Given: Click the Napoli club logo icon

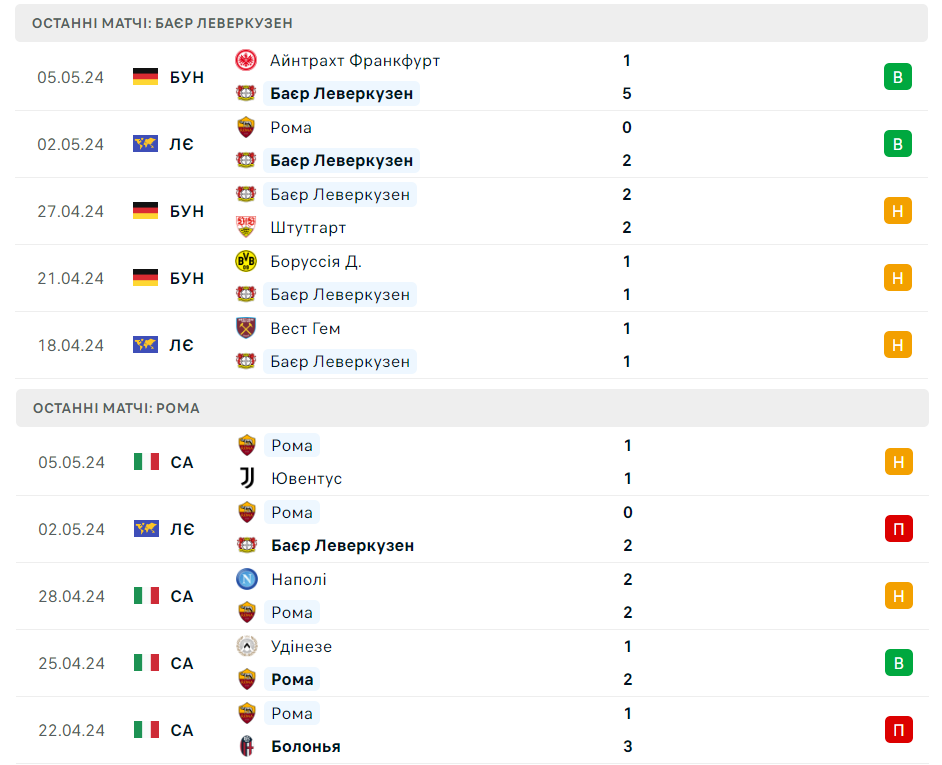Looking at the screenshot, I should tap(247, 579).
